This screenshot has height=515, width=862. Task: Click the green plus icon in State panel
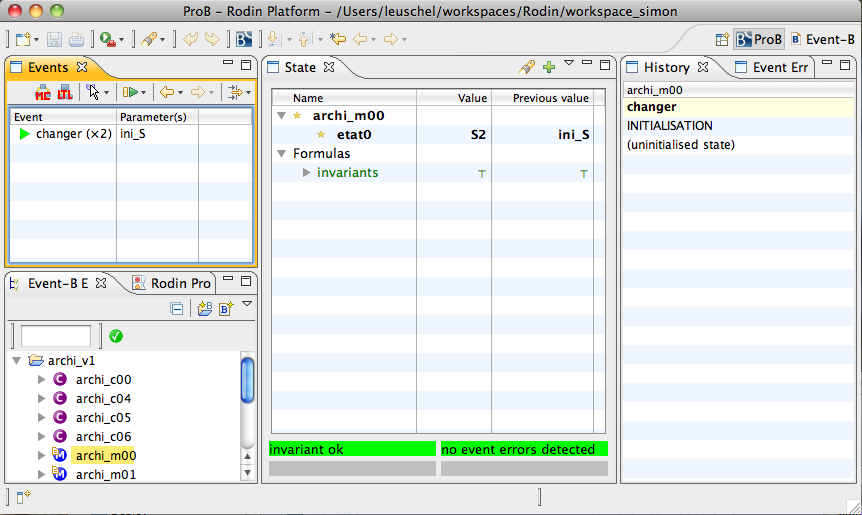[x=548, y=67]
